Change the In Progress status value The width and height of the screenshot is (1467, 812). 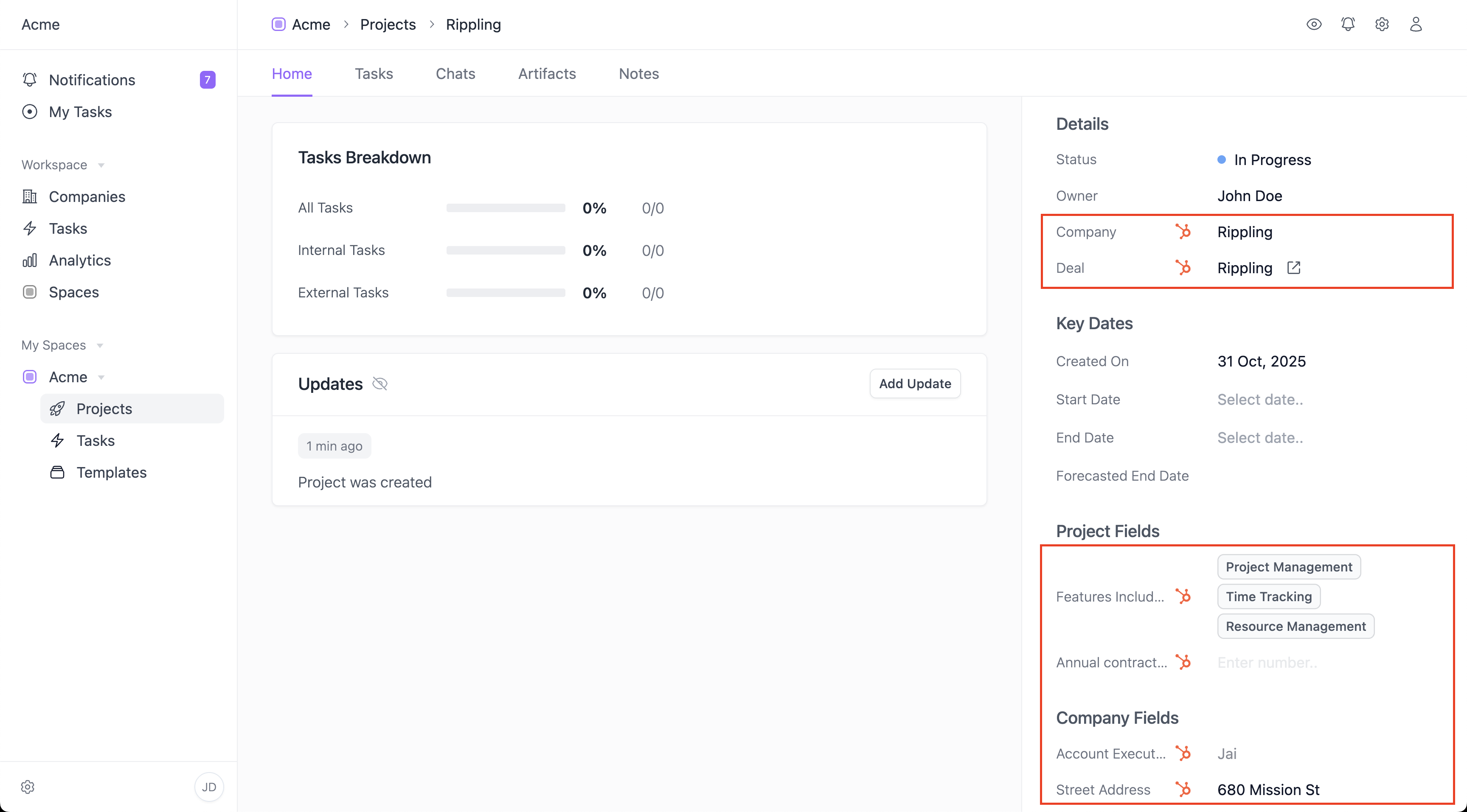pyautogui.click(x=1272, y=160)
